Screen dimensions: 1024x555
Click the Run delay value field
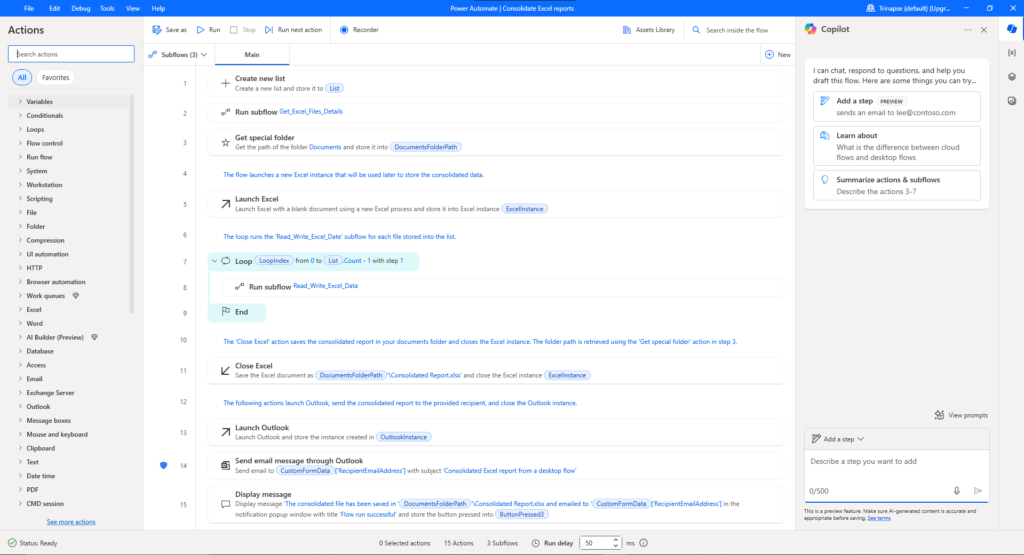[x=596, y=543]
